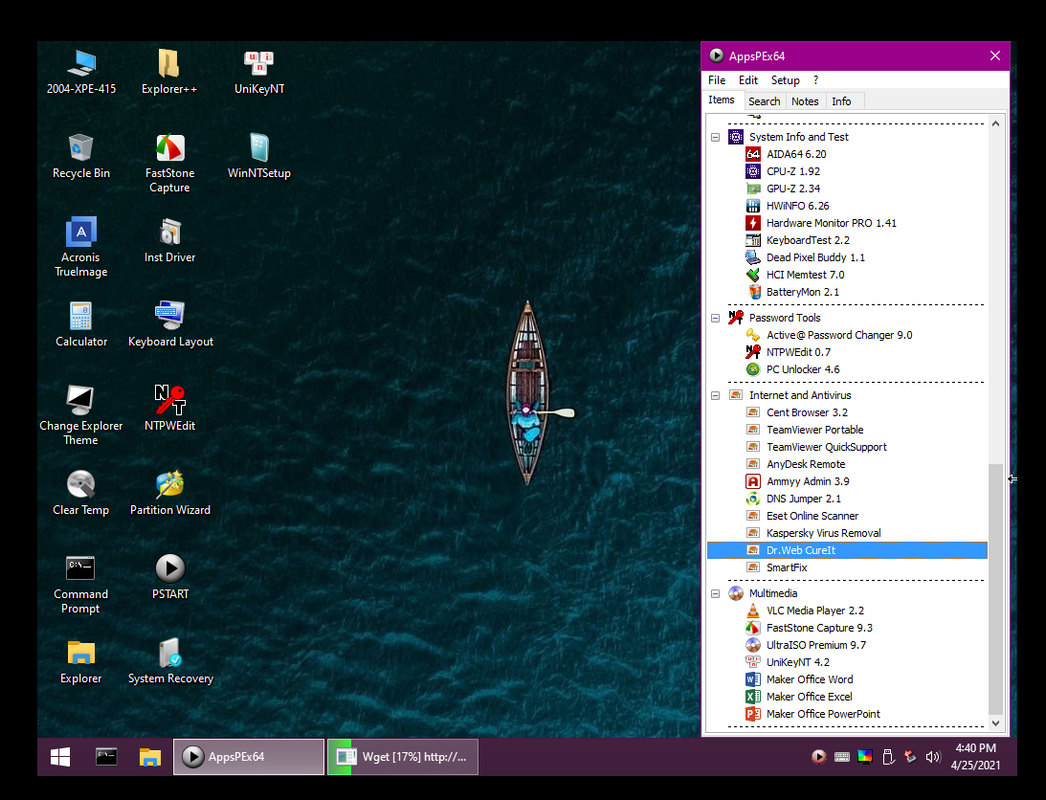Open the Edit menu

[748, 80]
